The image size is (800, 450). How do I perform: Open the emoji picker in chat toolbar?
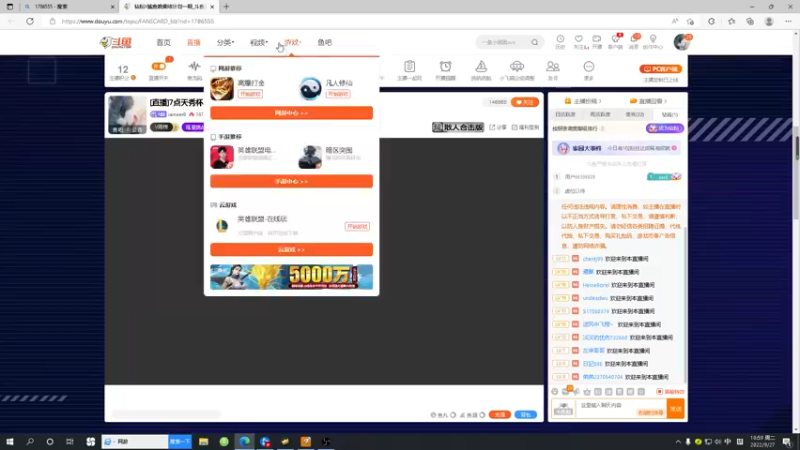pos(555,392)
